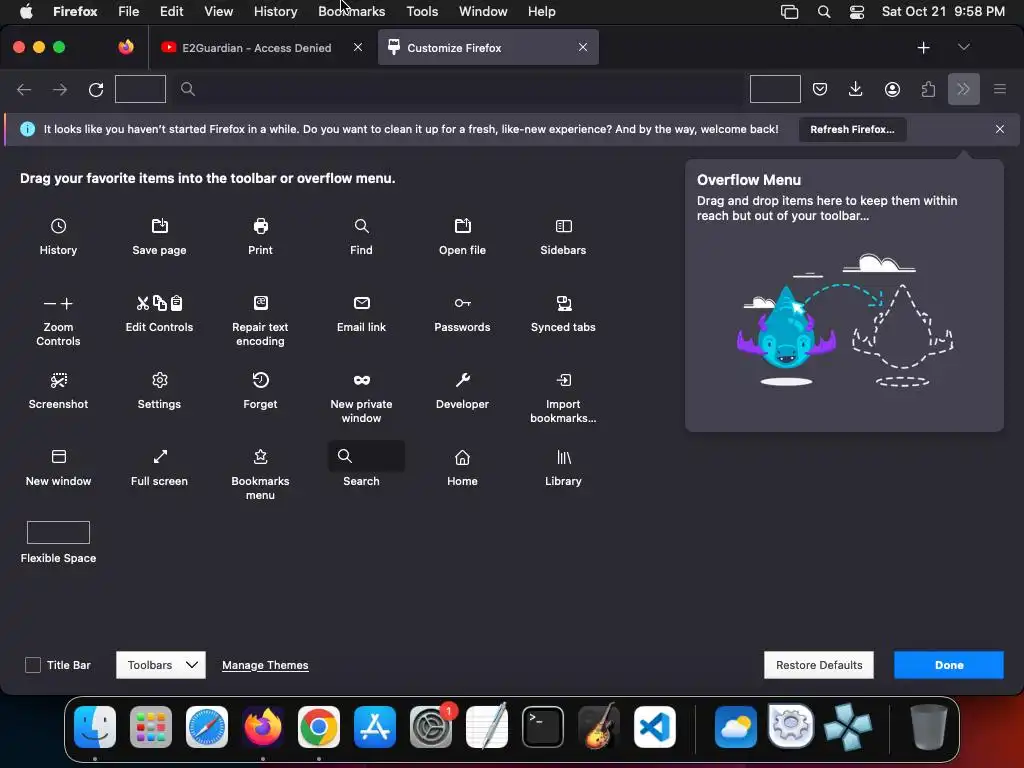Open the Edit menu in menu bar

click(171, 11)
